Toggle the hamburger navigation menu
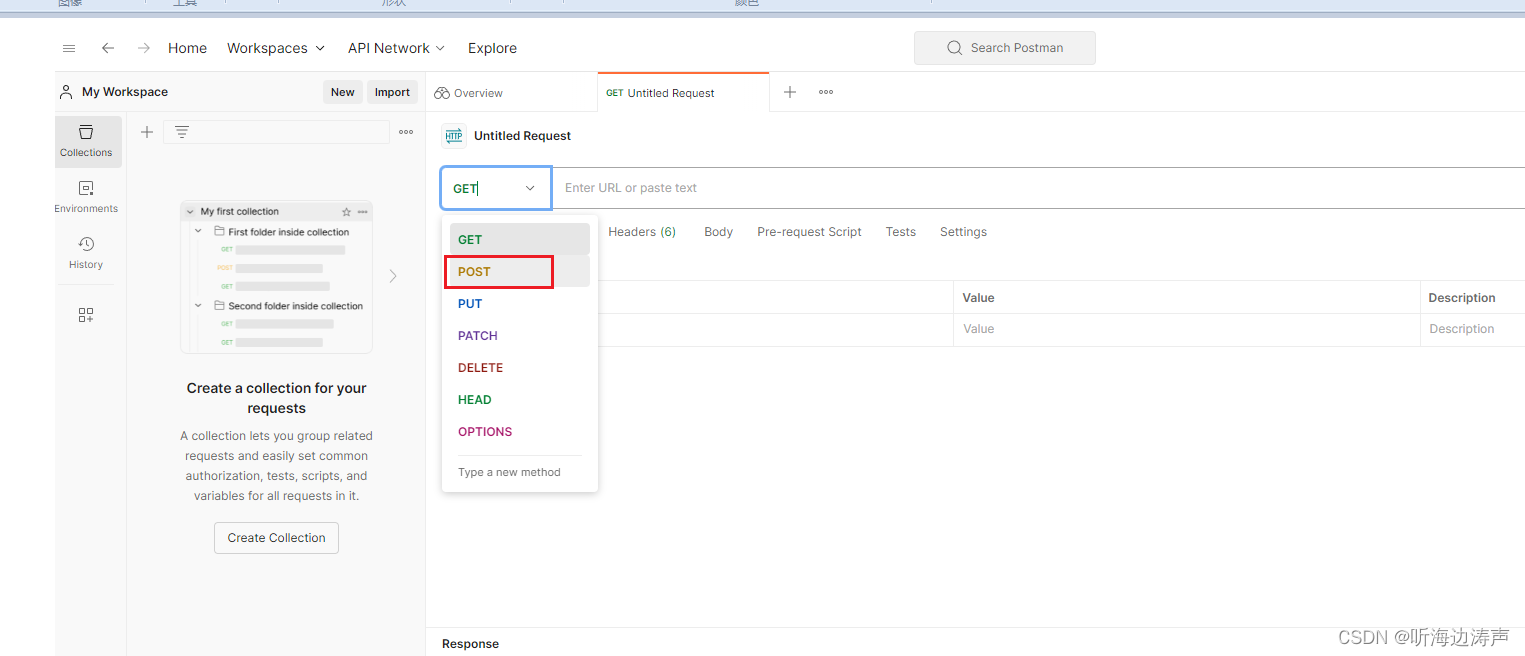 tap(68, 47)
